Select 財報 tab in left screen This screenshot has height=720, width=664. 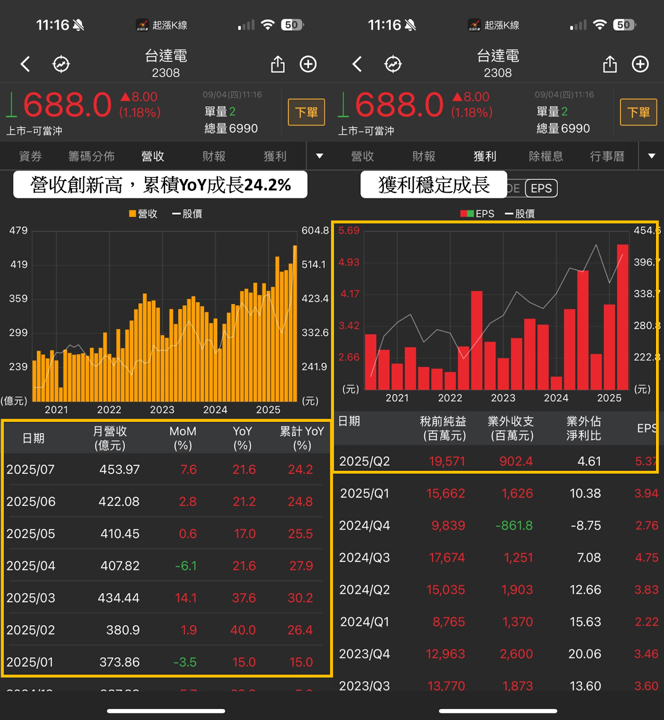pos(214,157)
